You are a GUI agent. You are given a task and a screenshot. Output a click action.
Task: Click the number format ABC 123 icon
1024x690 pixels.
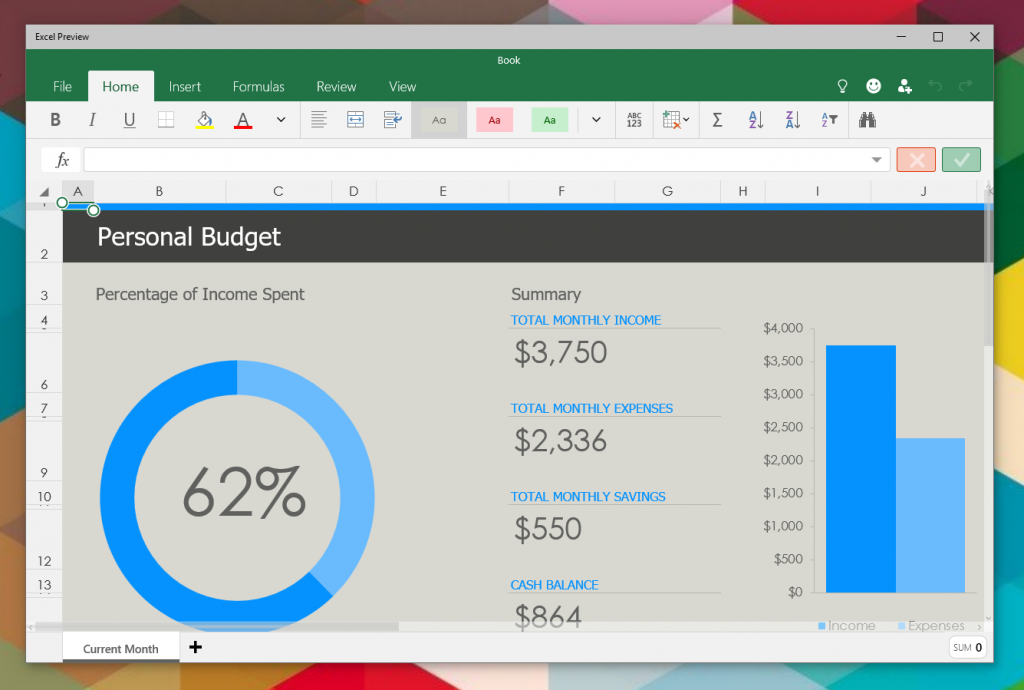coord(633,119)
